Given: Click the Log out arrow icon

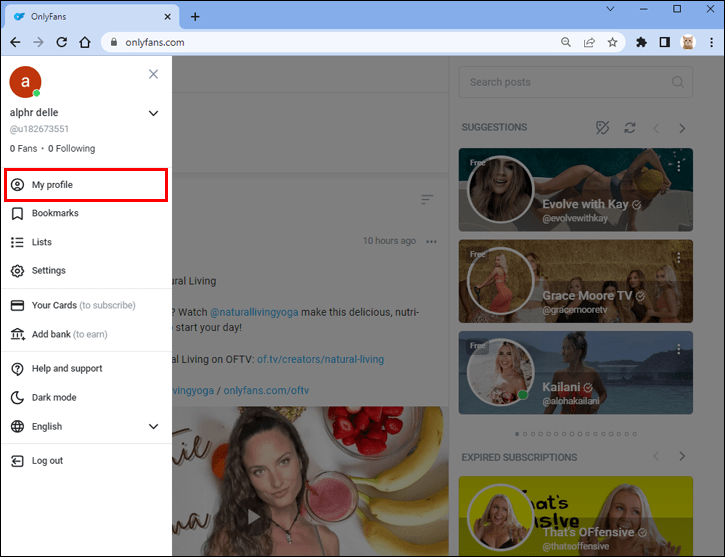Looking at the screenshot, I should click(18, 461).
